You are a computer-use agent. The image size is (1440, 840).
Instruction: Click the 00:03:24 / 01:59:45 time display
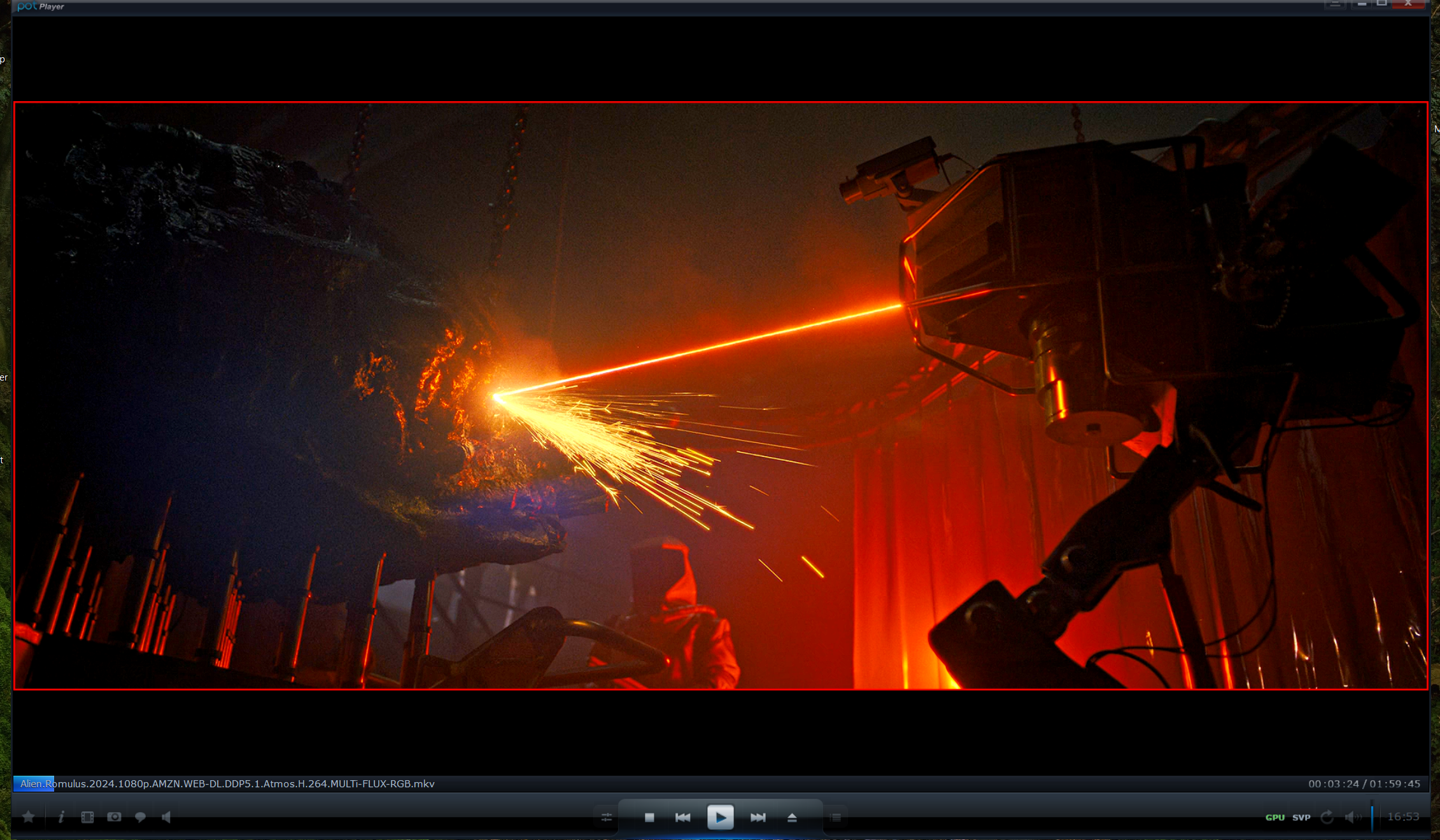[1364, 784]
